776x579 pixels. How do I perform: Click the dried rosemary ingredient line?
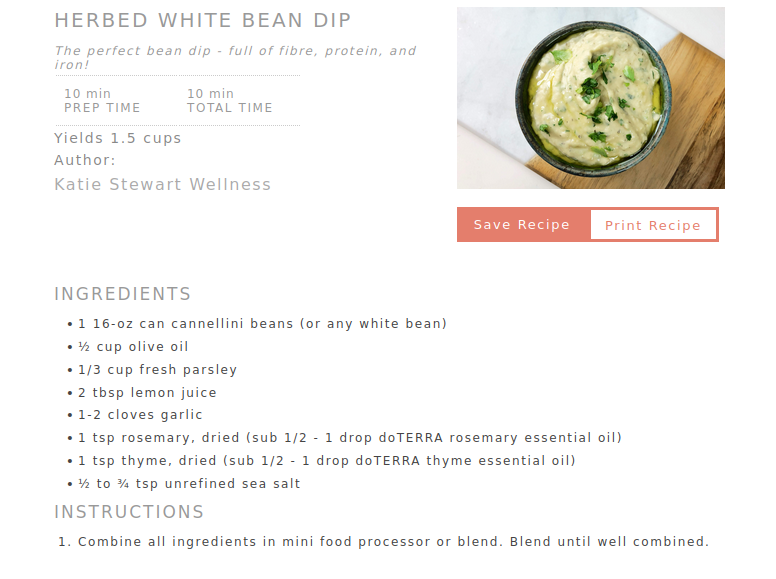pyautogui.click(x=350, y=438)
